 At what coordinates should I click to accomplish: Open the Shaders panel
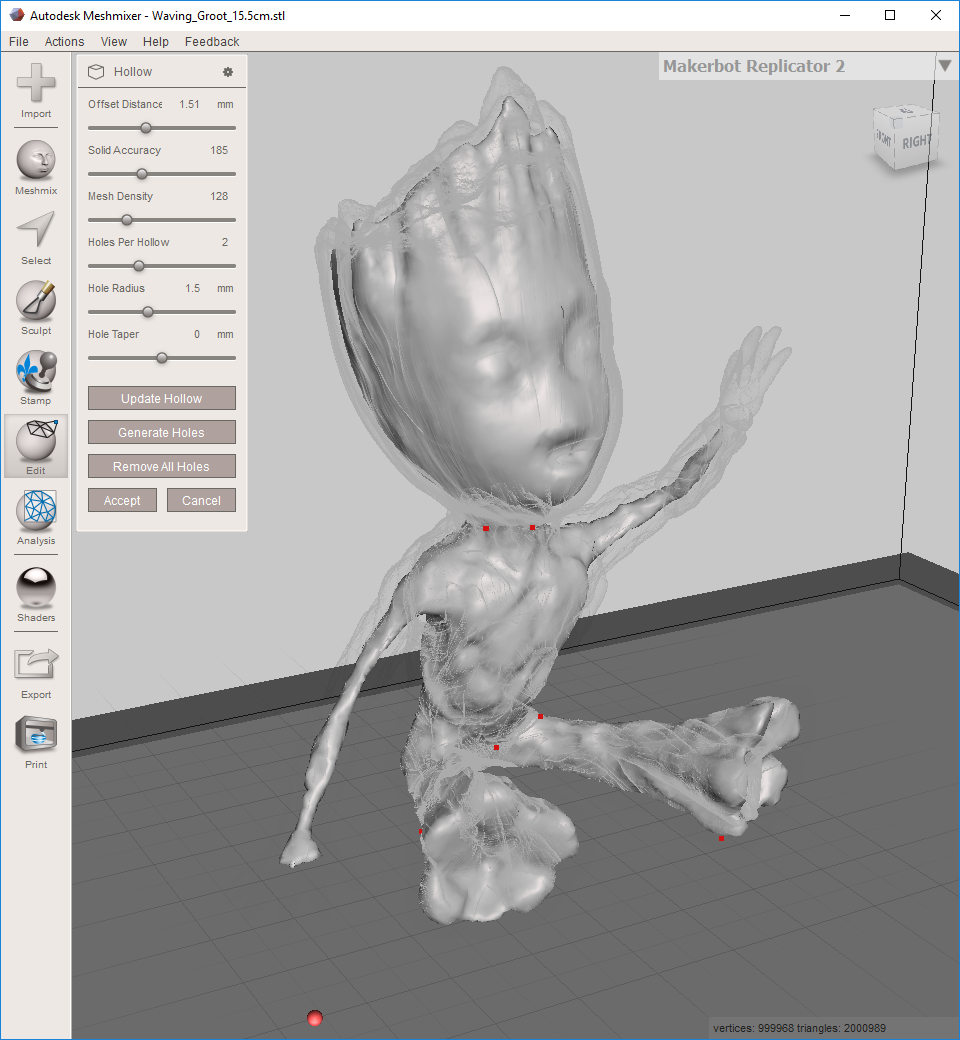[x=36, y=594]
